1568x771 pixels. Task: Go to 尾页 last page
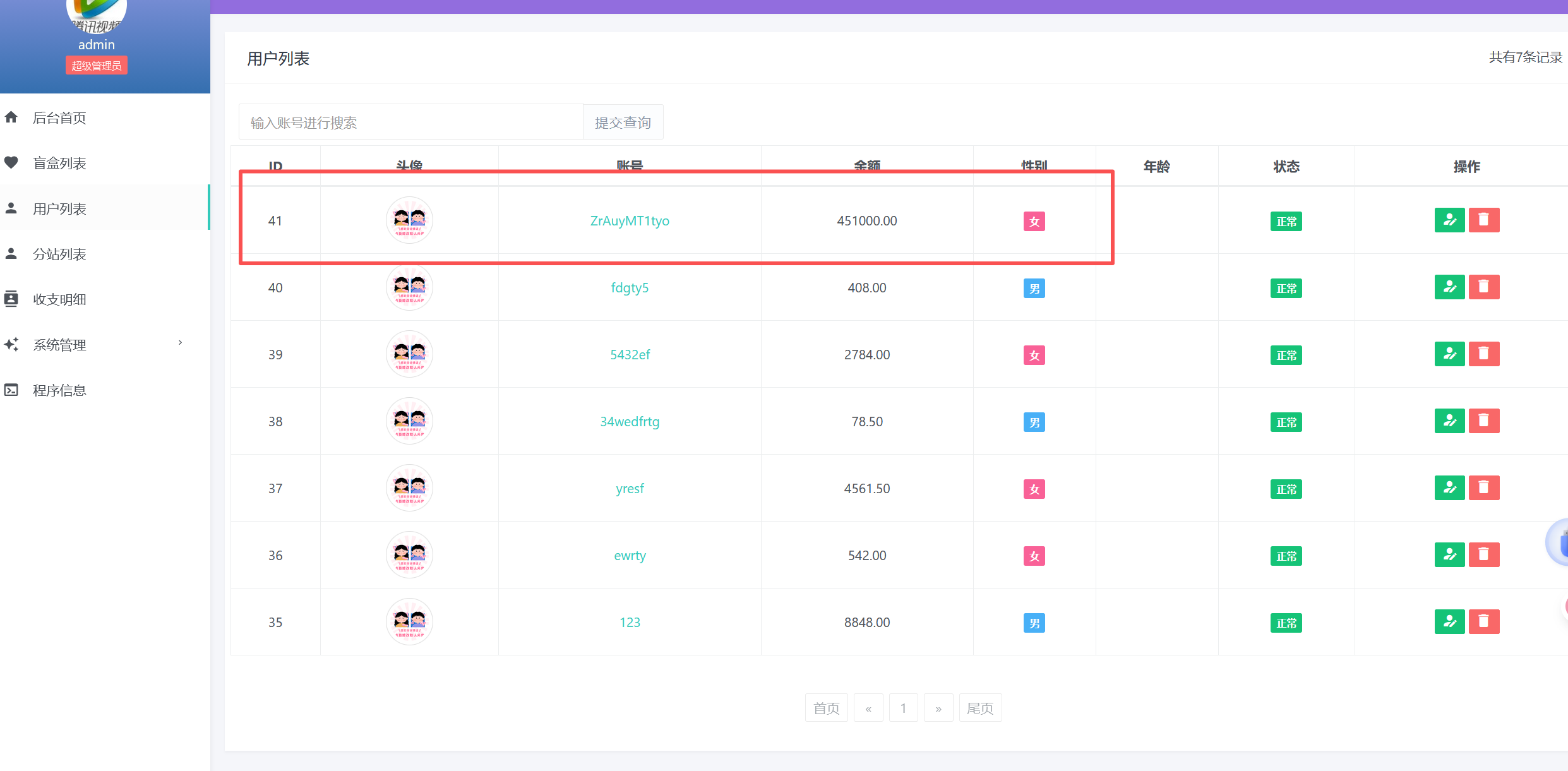pyautogui.click(x=979, y=708)
